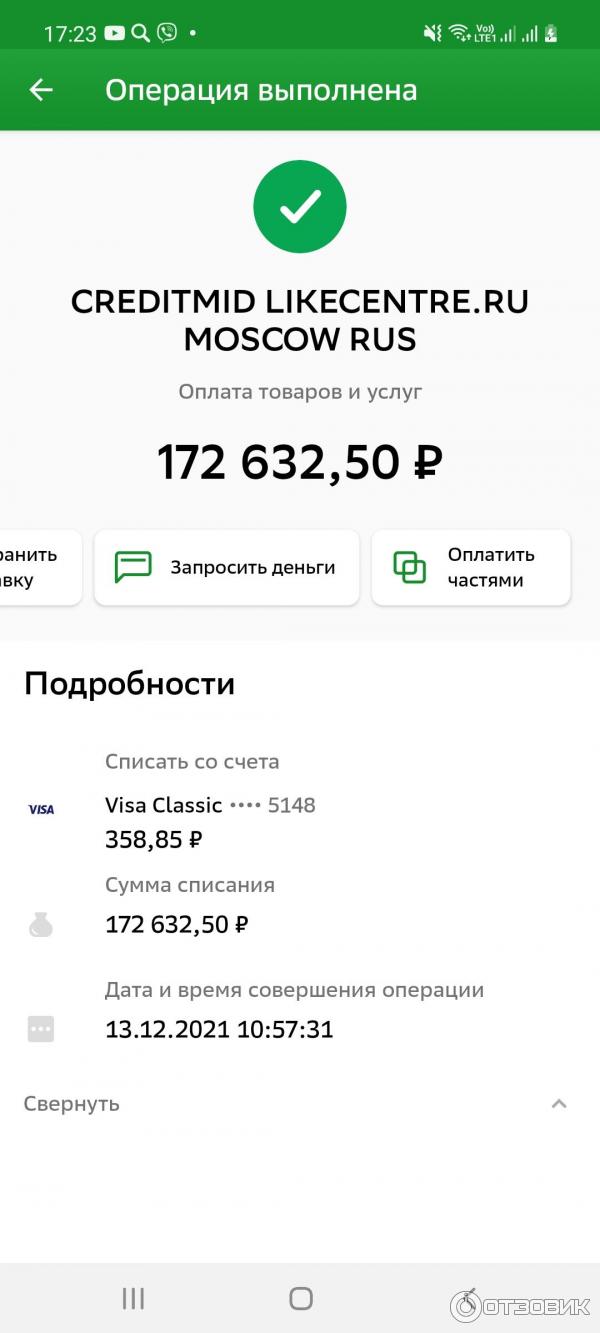Tap the money bag amount icon

(41, 925)
